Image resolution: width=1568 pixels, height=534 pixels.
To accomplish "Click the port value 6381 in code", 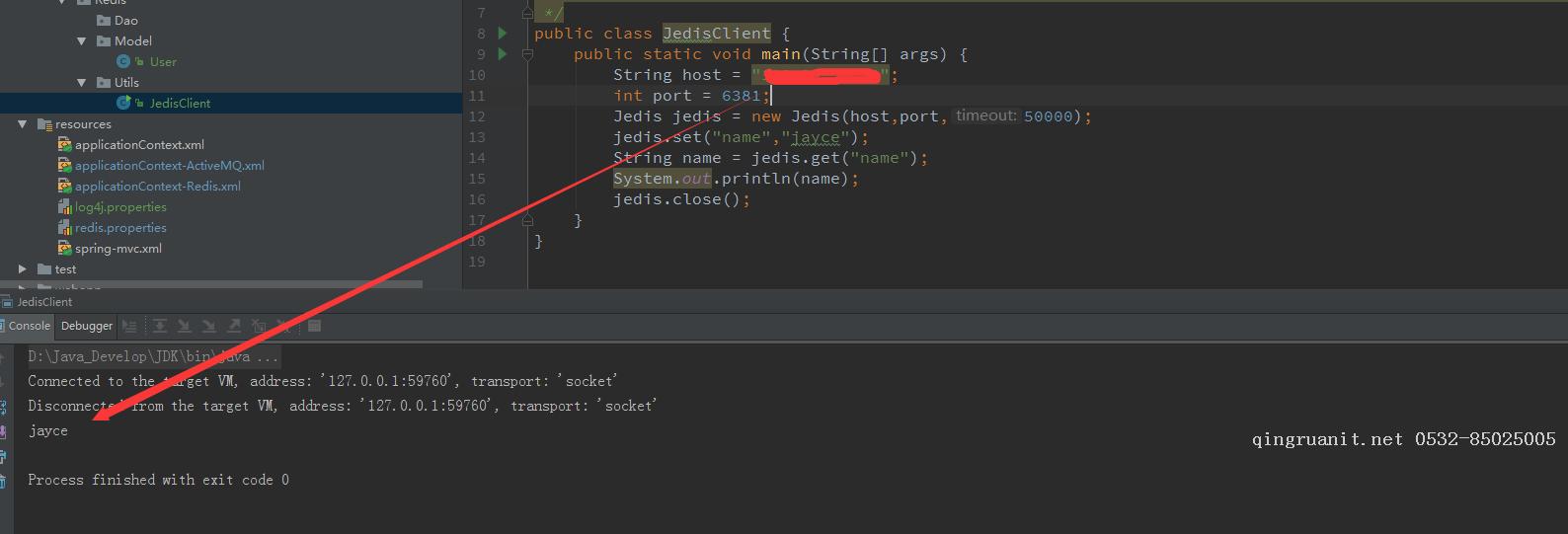I will (742, 96).
